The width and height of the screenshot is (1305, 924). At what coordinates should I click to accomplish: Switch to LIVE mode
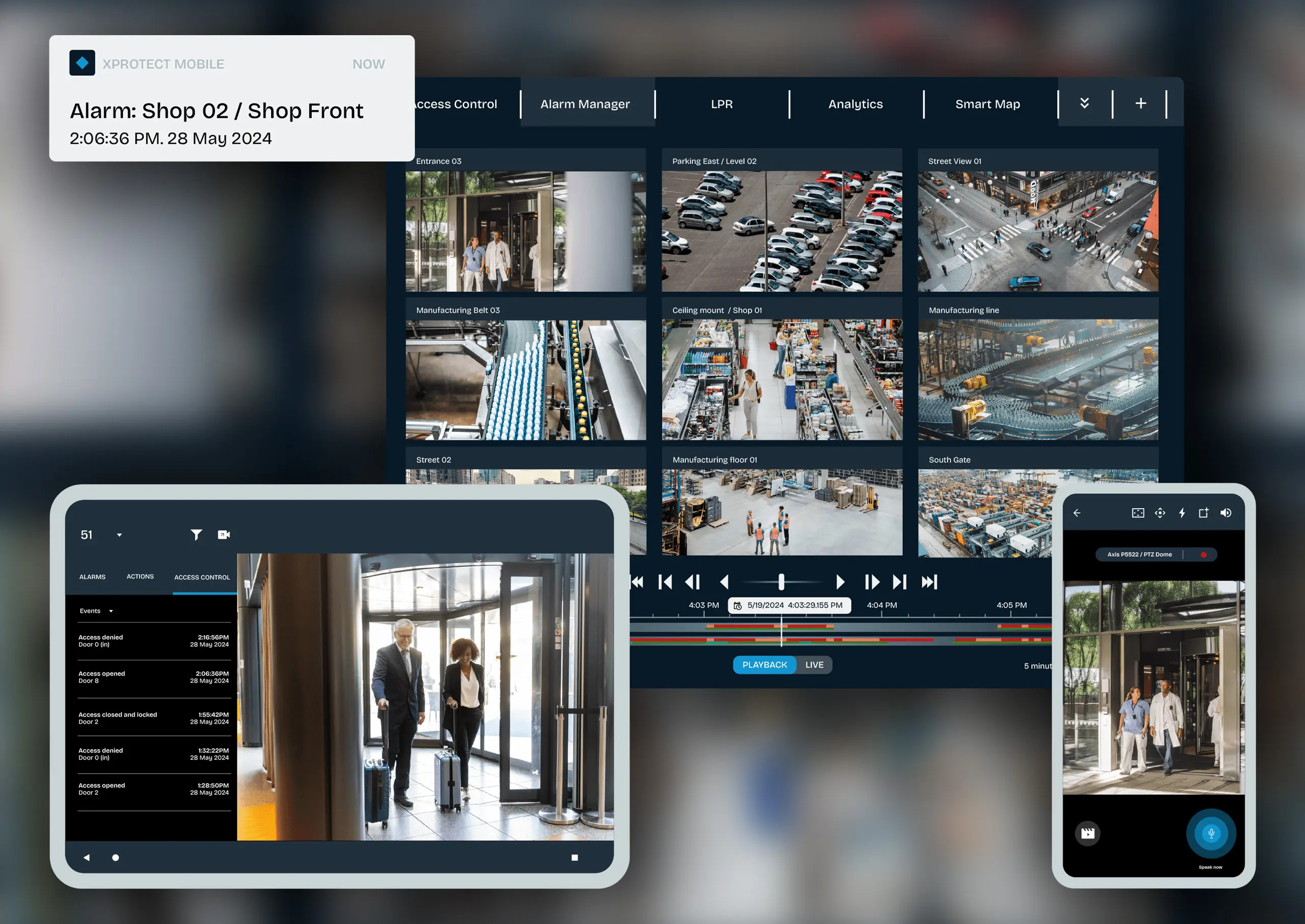point(814,665)
